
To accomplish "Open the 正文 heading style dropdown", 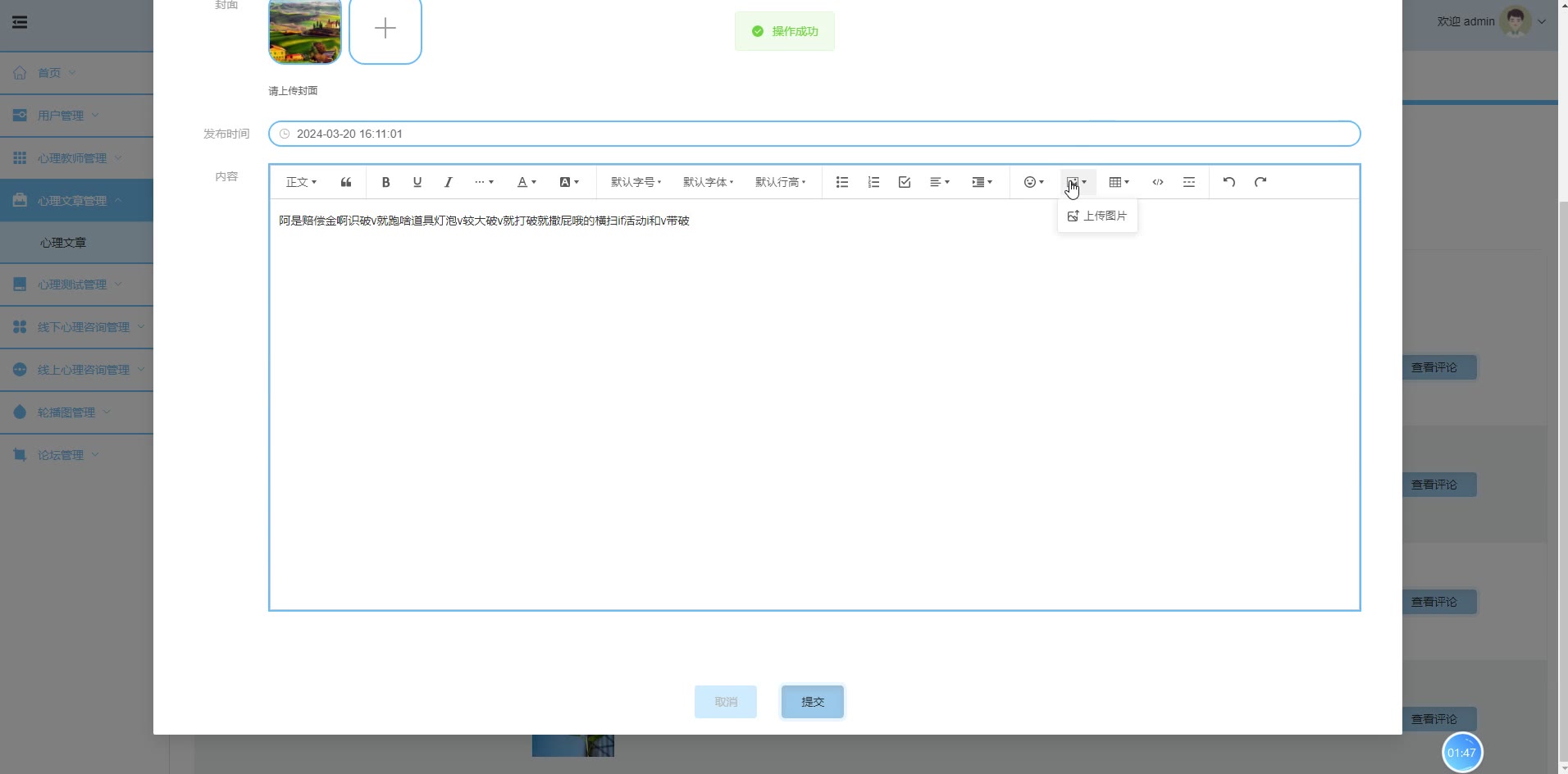I will tap(301, 182).
